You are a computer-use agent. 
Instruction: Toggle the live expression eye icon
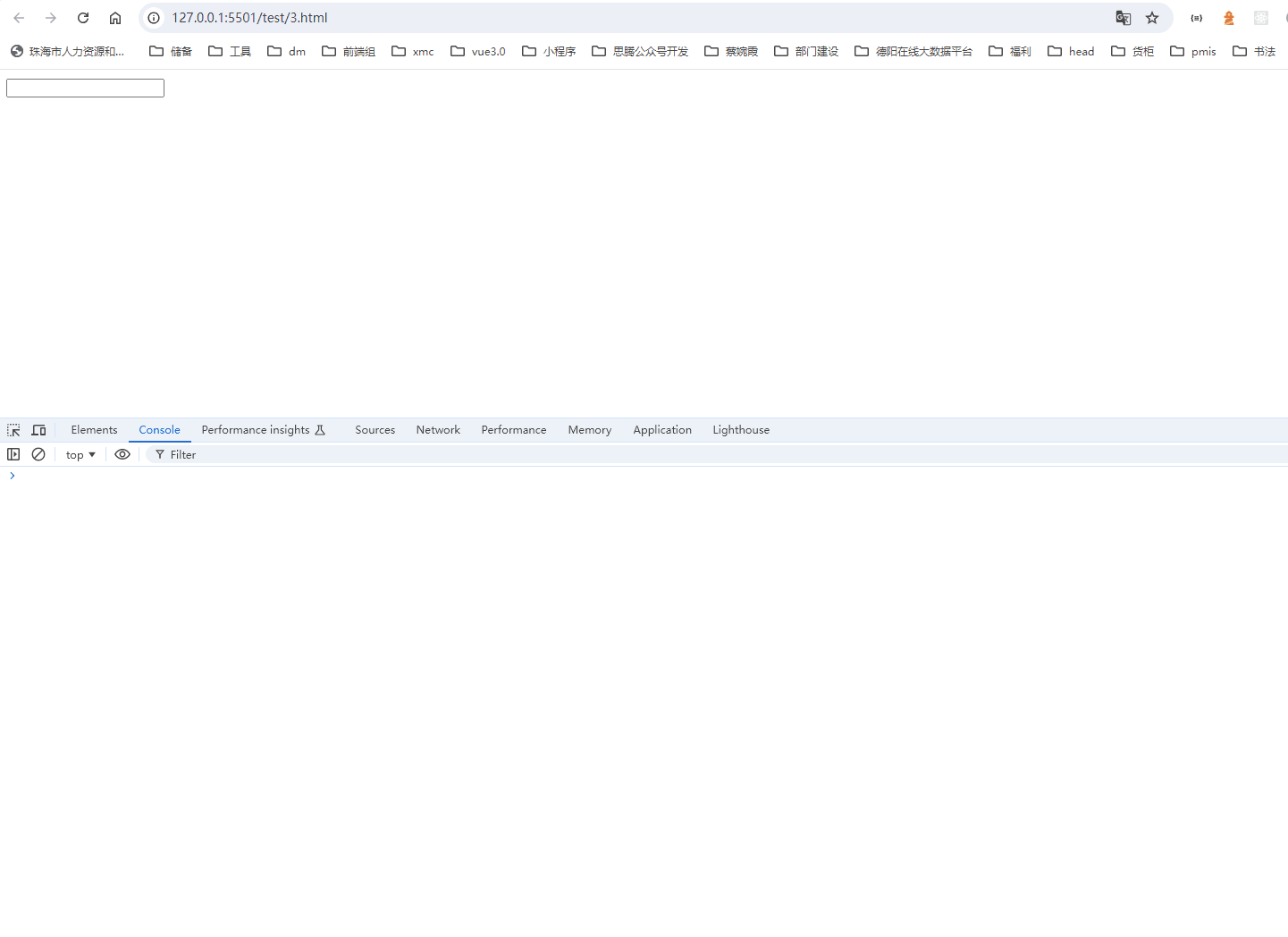[122, 454]
